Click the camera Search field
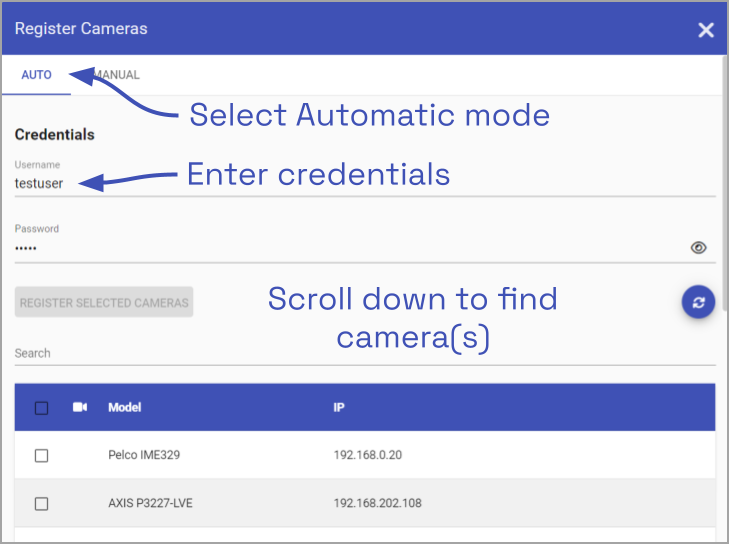The width and height of the screenshot is (729, 544). [x=360, y=353]
